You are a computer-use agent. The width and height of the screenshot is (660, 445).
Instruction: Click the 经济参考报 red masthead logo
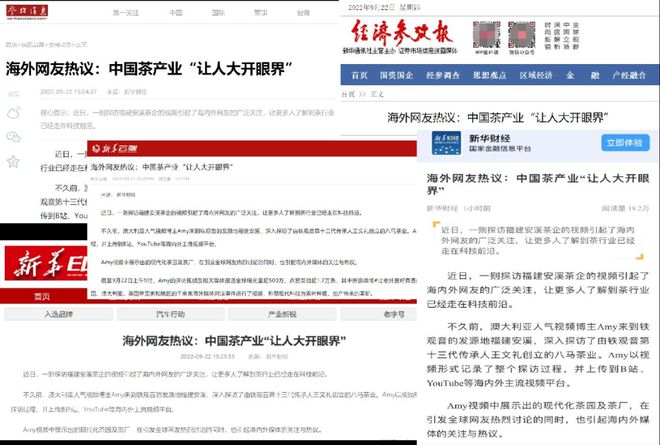tap(402, 33)
